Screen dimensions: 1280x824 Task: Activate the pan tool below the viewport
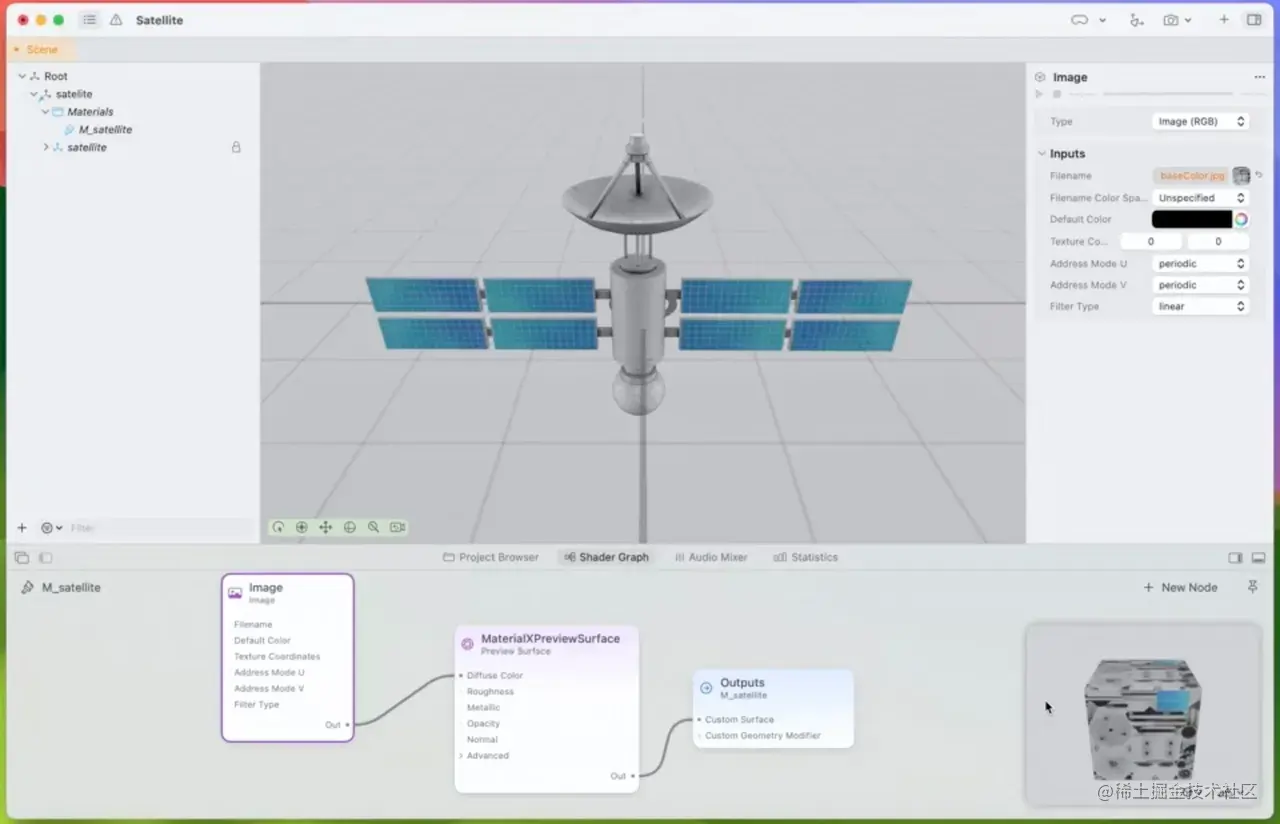(x=326, y=527)
